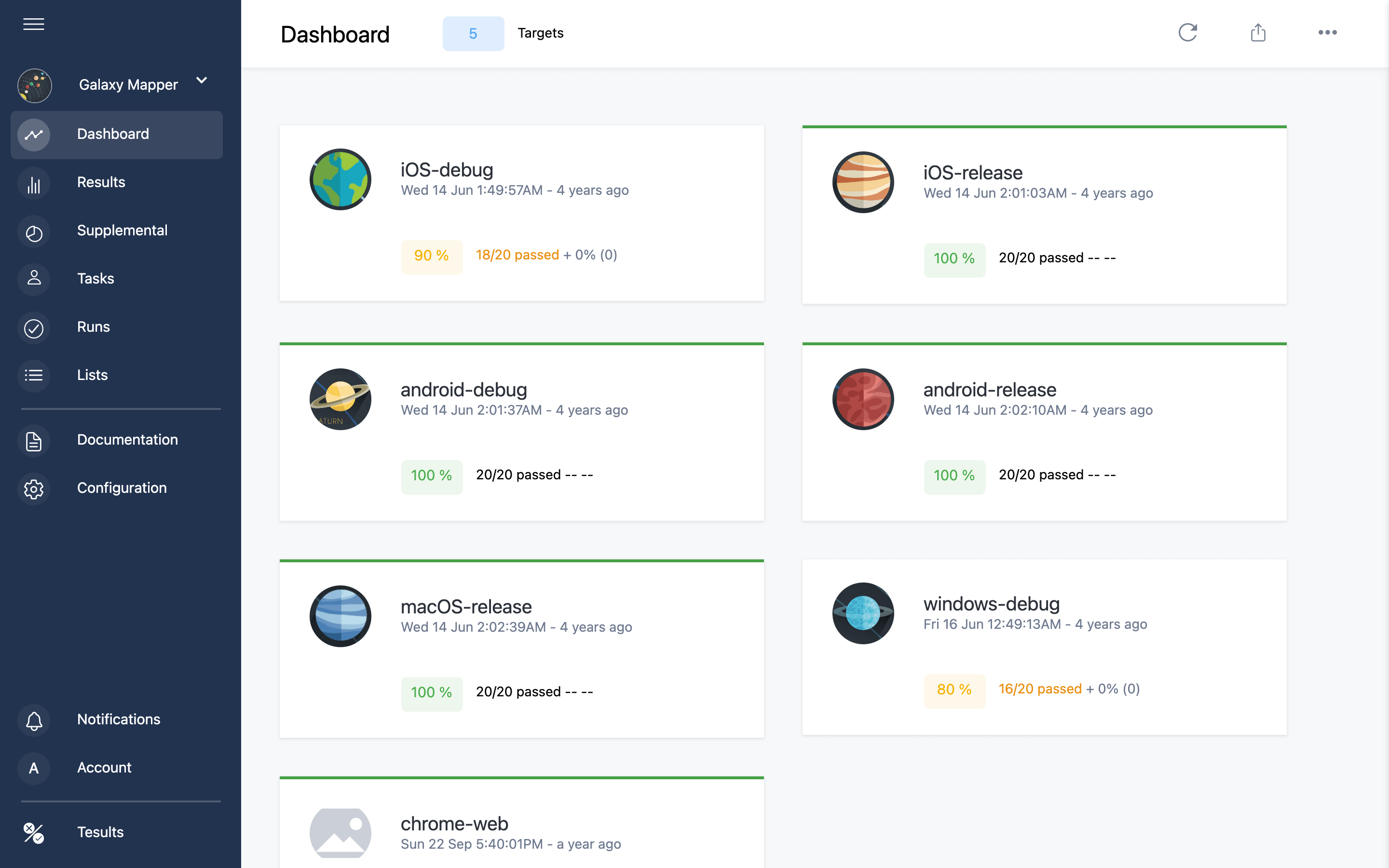1389x868 pixels.
Task: Toggle the iOS-release 100% pass badge
Action: [x=952, y=258]
